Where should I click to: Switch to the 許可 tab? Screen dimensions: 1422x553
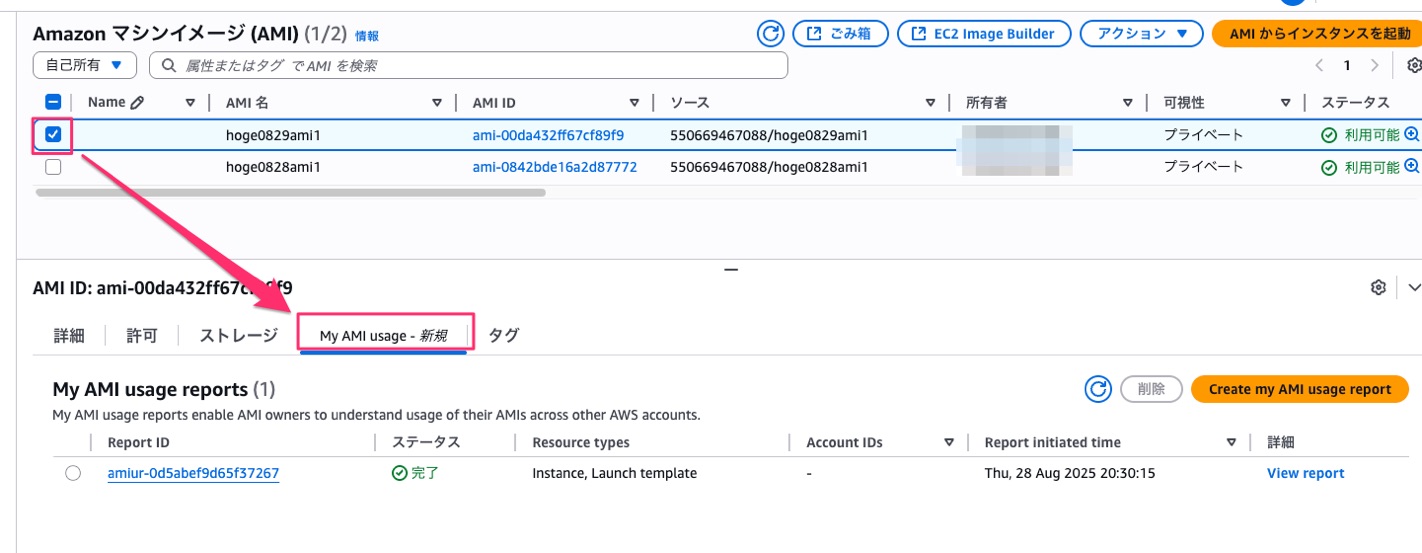[142, 335]
